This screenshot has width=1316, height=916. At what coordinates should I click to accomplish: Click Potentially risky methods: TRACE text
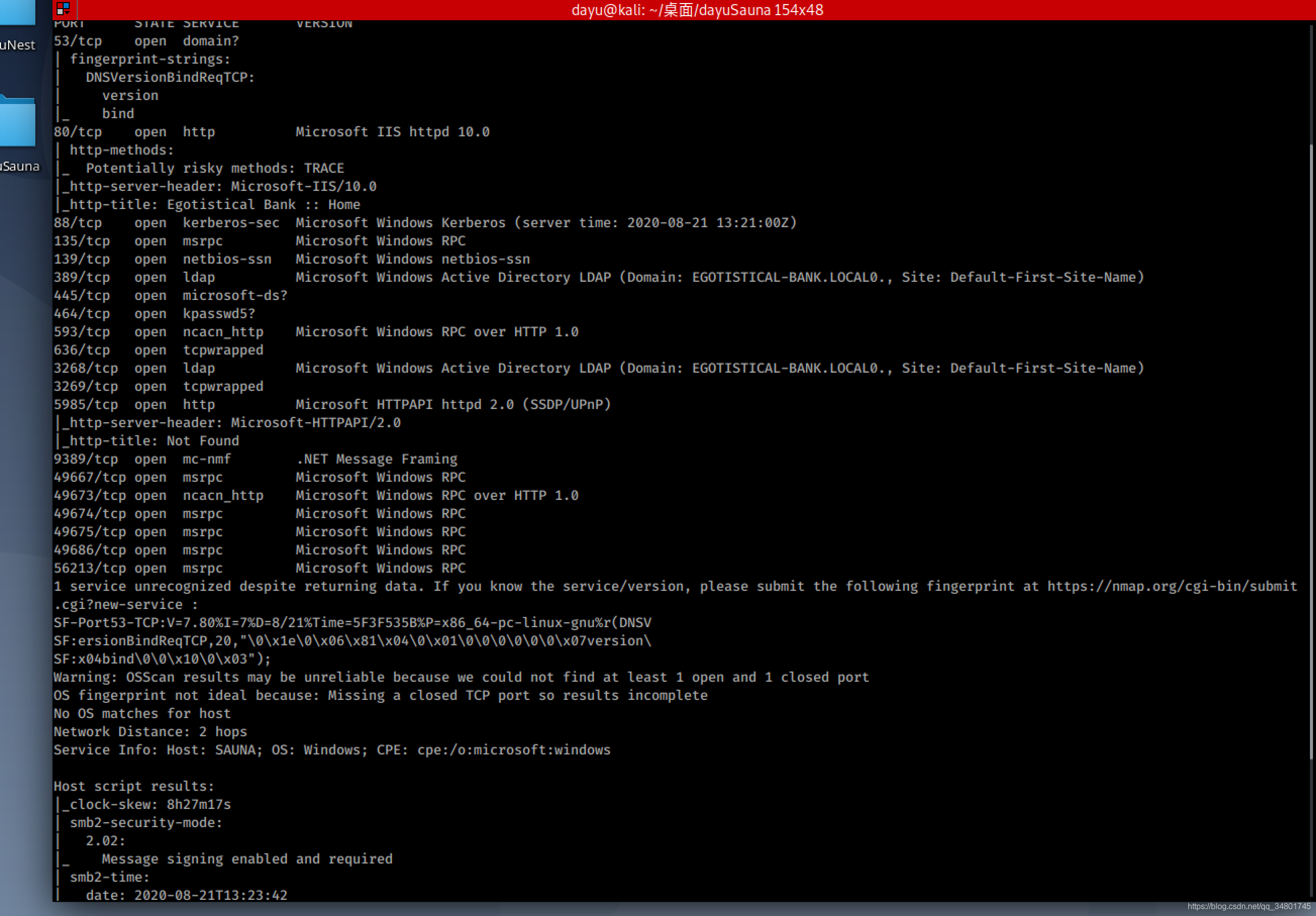[215, 169]
